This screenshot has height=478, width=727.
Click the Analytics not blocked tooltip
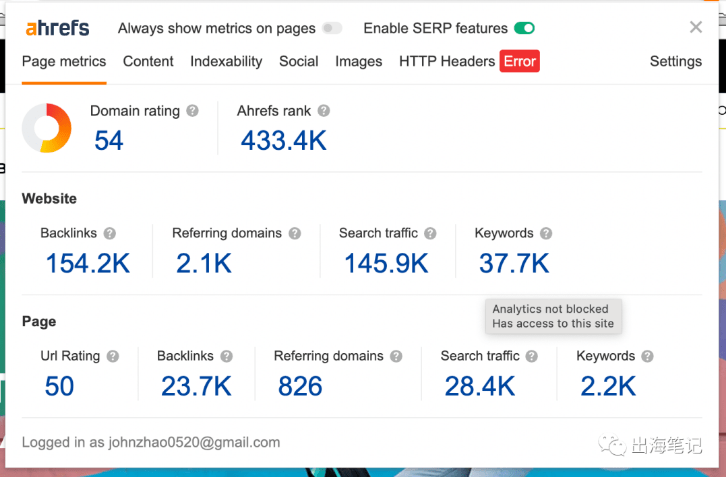point(553,316)
